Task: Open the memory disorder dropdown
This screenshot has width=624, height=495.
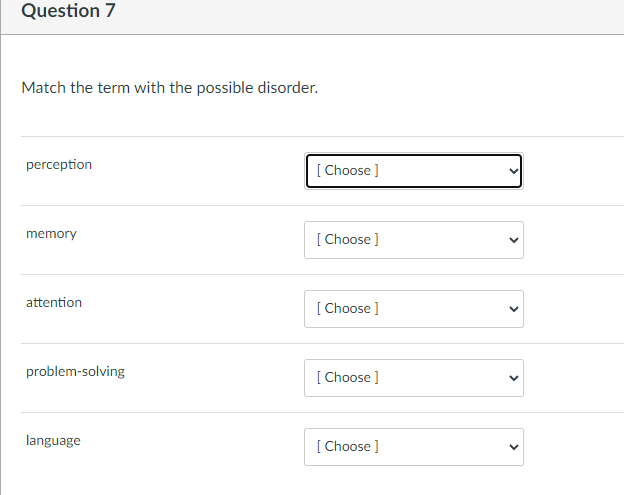Action: pyautogui.click(x=413, y=240)
